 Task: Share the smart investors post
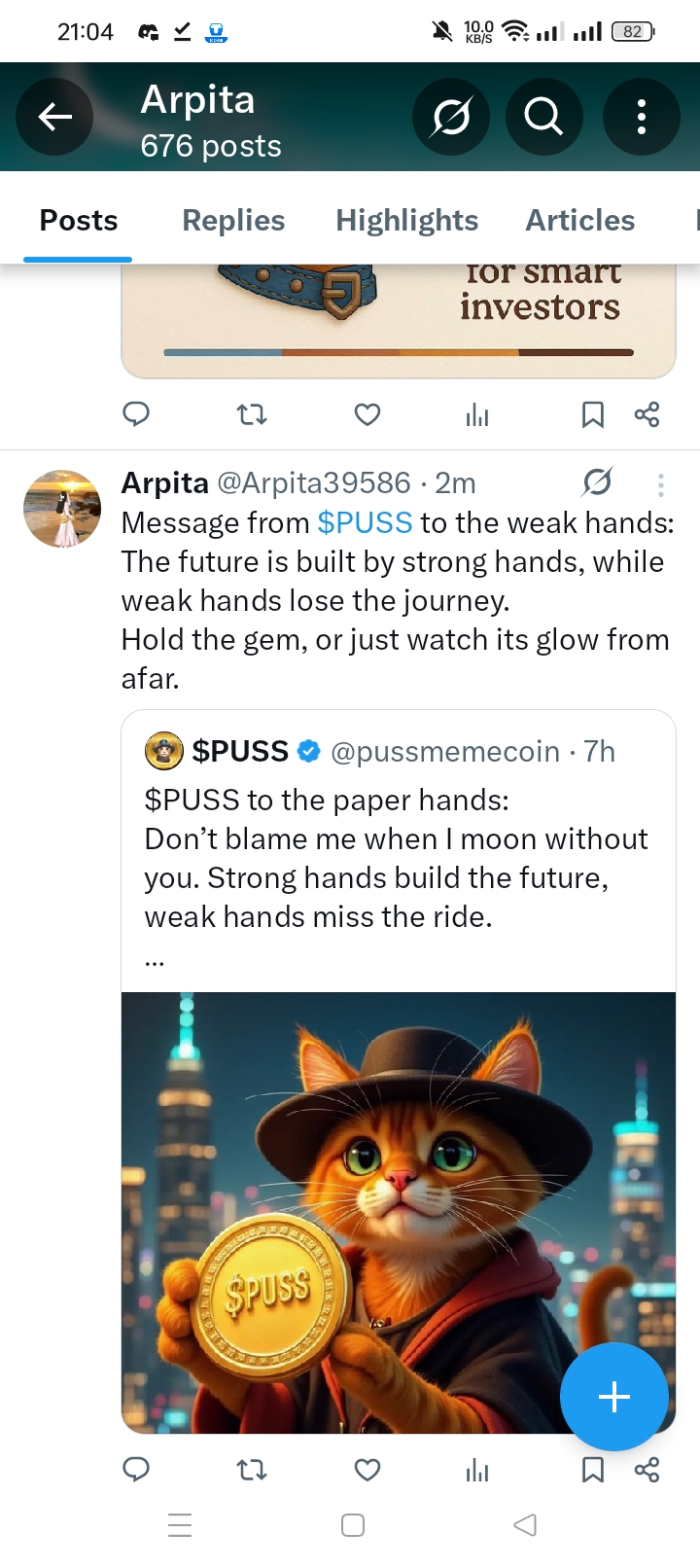point(647,415)
